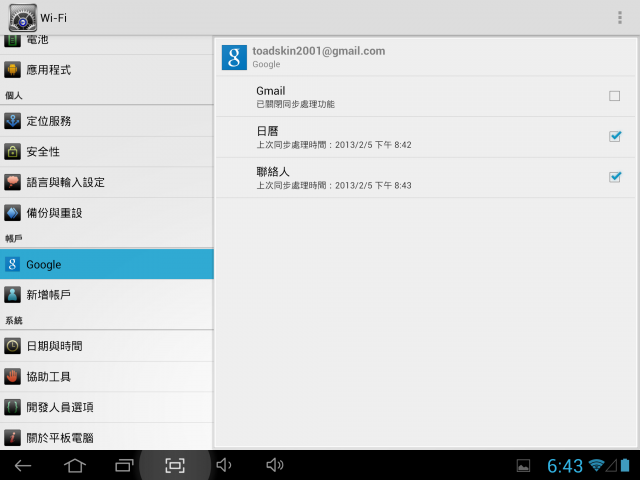640x480 pixels.
Task: Open 開發人員選項
Action: tap(107, 407)
